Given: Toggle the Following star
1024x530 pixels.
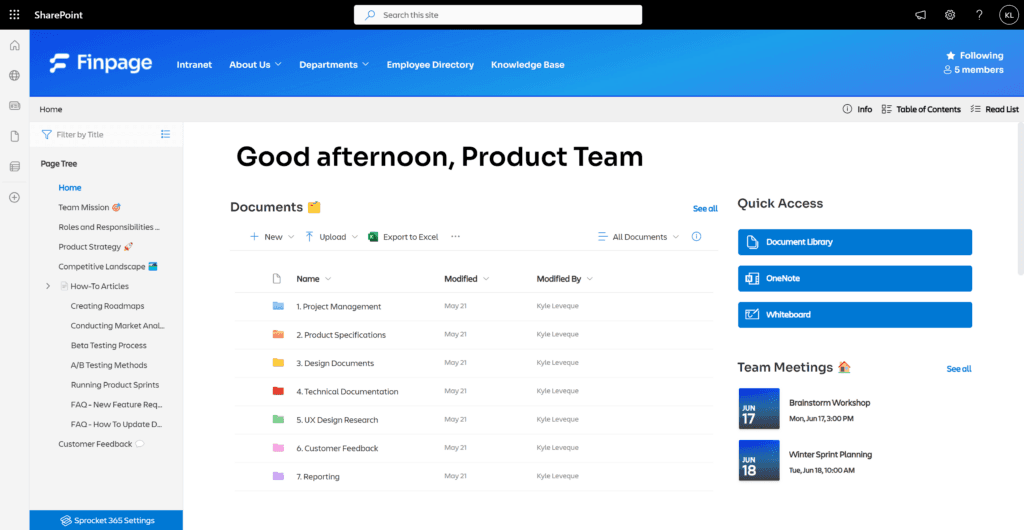Looking at the screenshot, I should click(x=951, y=55).
